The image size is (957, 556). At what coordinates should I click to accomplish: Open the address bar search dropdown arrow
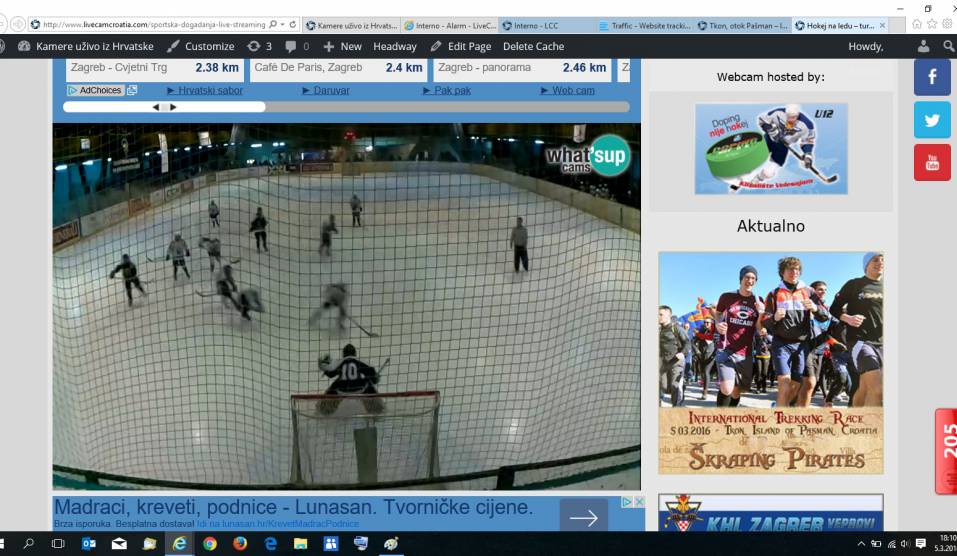point(281,24)
